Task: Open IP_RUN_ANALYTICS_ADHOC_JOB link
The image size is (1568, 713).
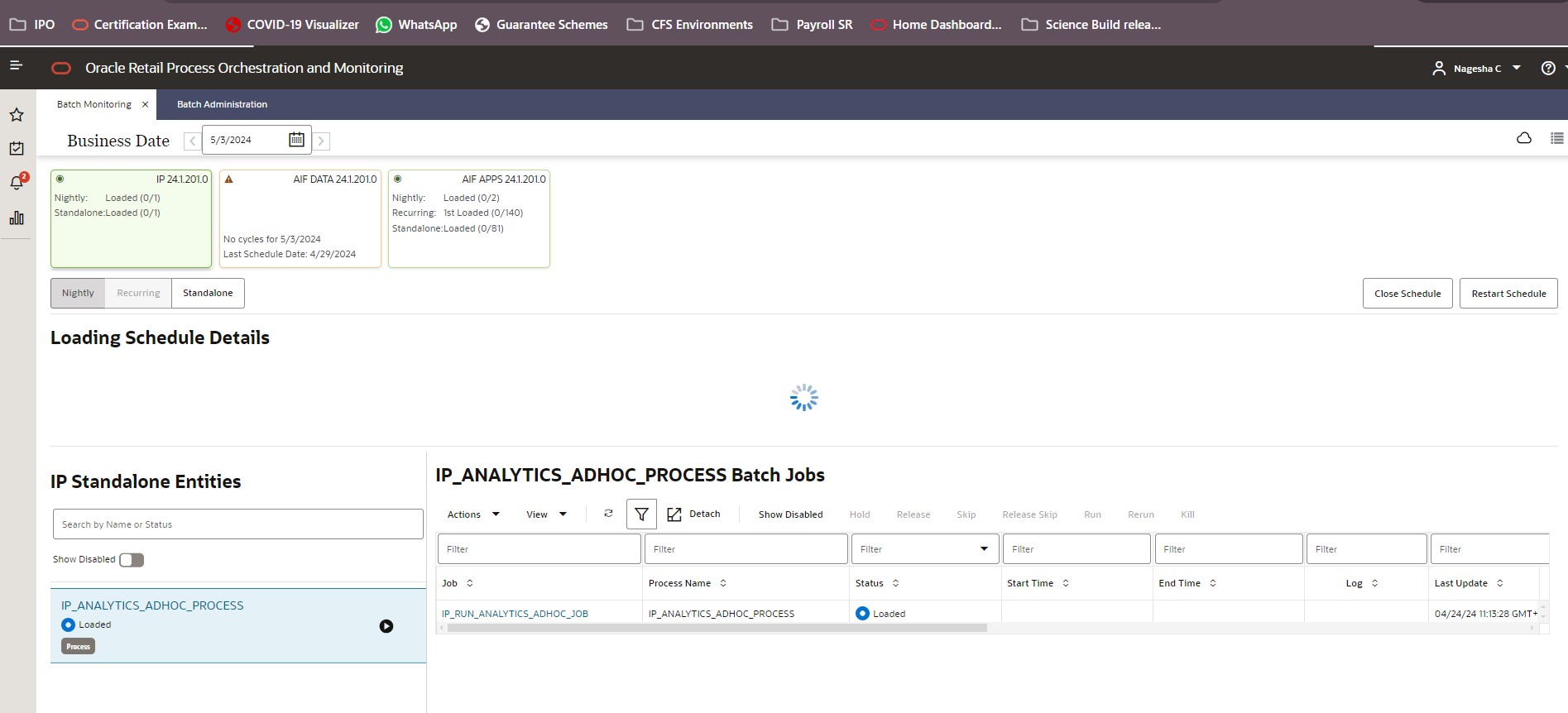Action: pyautogui.click(x=515, y=614)
